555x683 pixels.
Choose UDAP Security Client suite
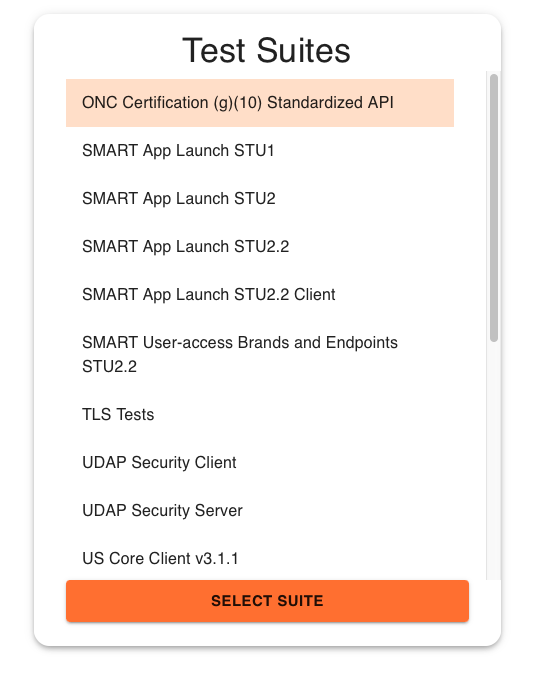(260, 462)
